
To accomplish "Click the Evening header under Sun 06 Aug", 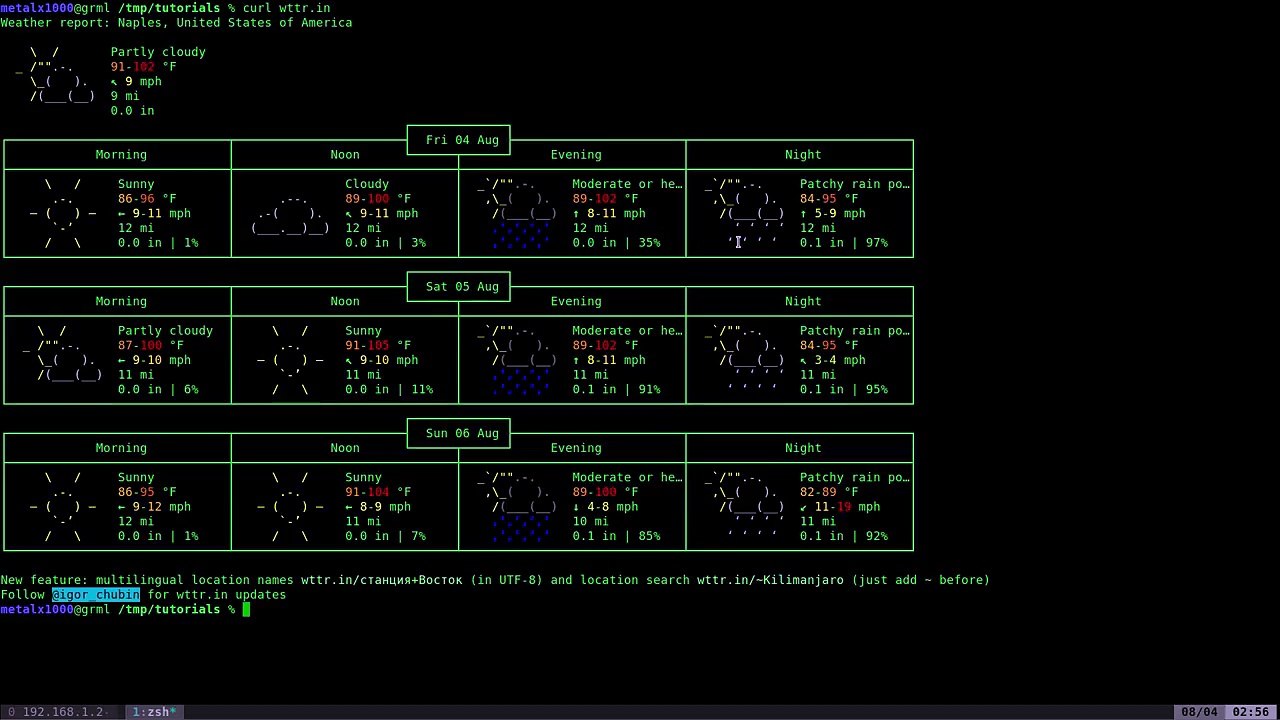I will click(576, 448).
